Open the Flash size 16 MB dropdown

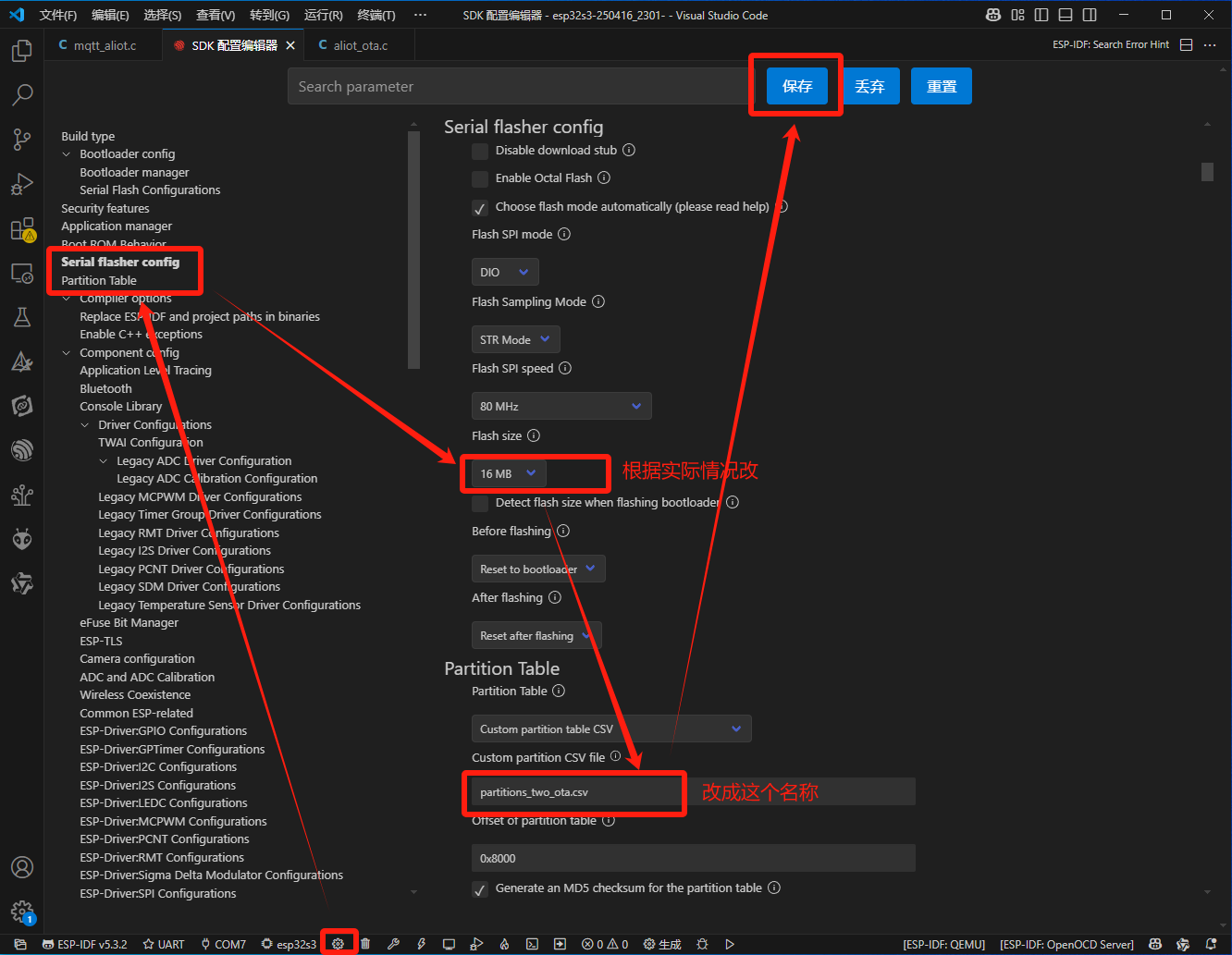click(509, 473)
